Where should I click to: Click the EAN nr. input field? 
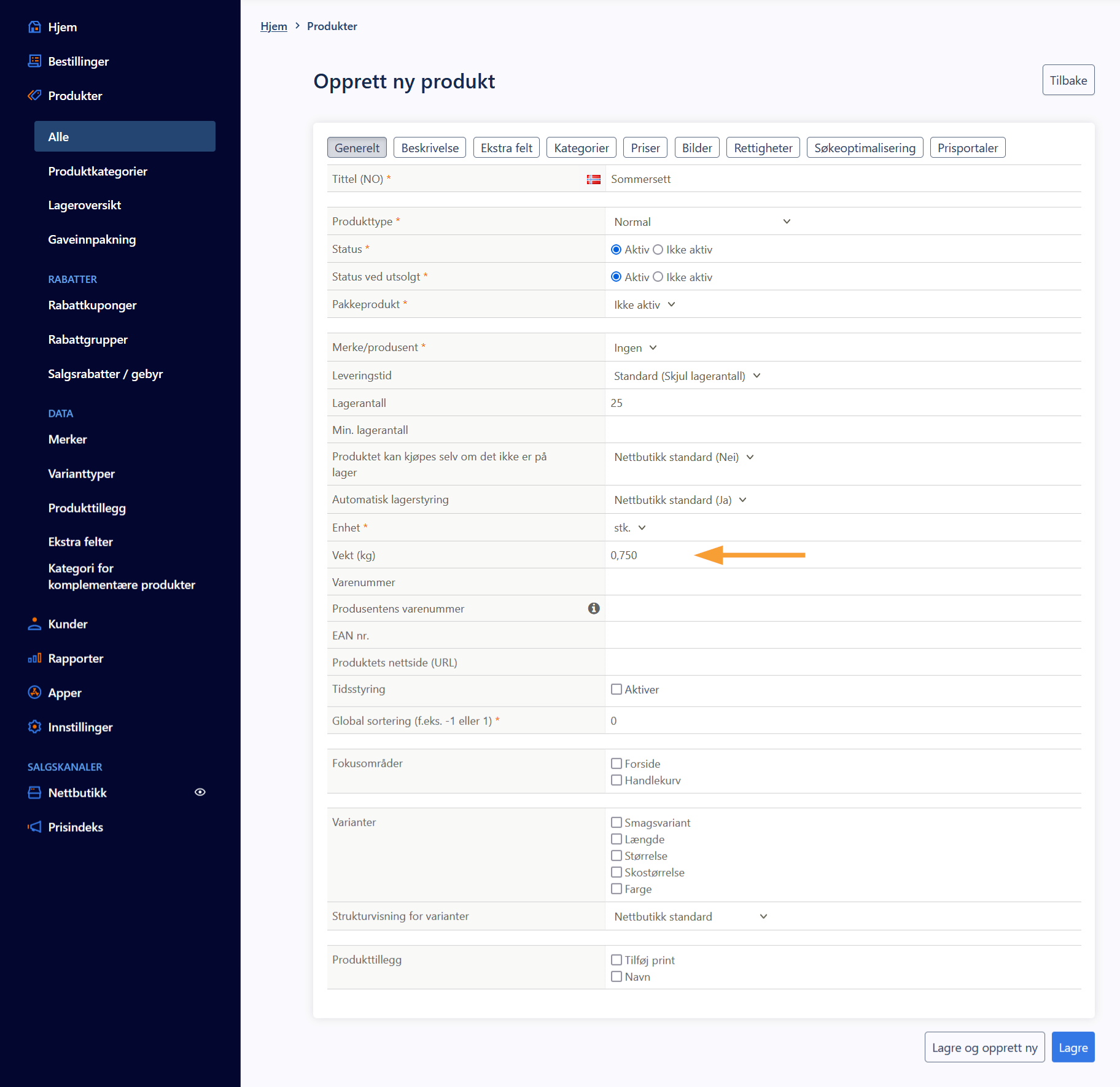click(842, 635)
